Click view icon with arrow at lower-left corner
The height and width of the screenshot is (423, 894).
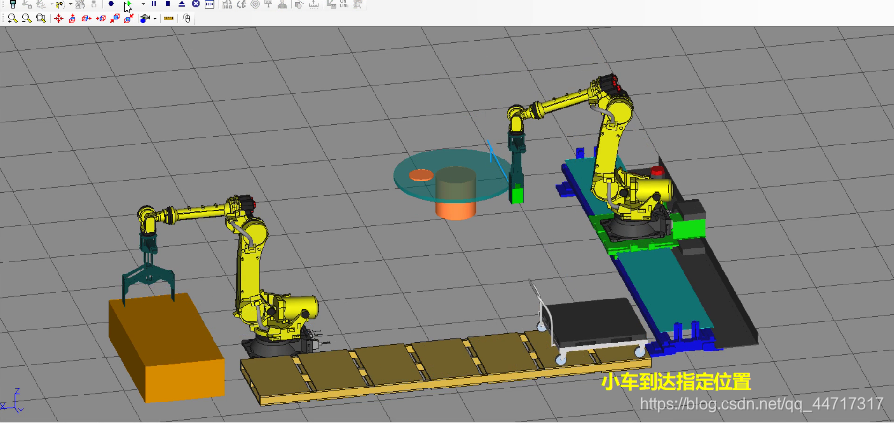point(115,18)
